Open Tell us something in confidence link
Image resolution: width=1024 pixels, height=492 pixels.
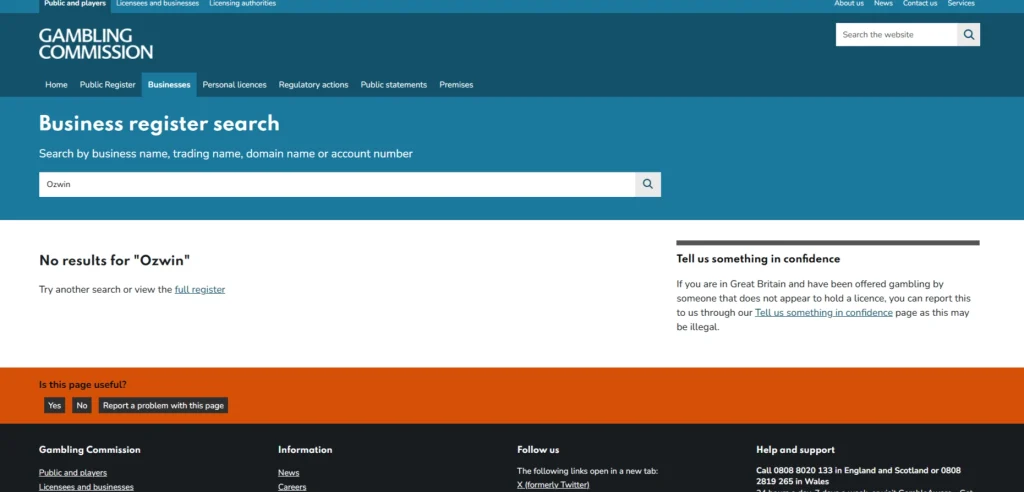coord(824,313)
